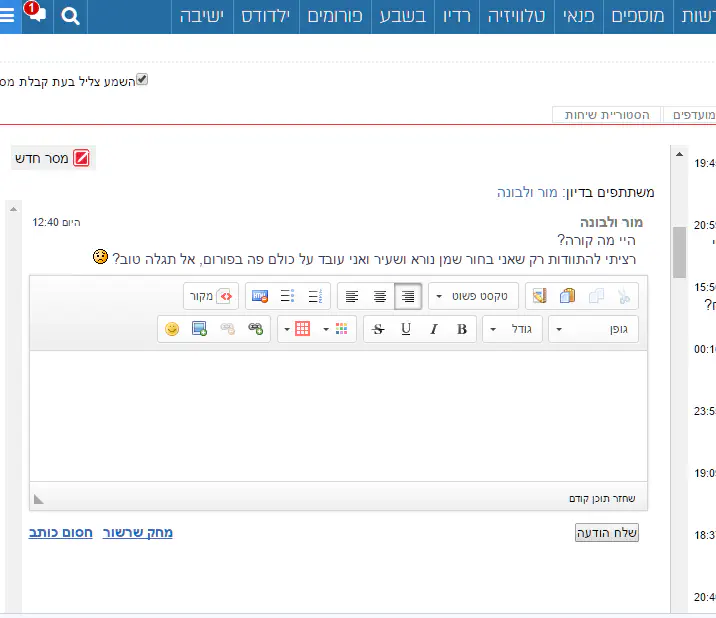Switch to the הסטוריית שיחות tab
This screenshot has height=618, width=716.
tap(607, 115)
